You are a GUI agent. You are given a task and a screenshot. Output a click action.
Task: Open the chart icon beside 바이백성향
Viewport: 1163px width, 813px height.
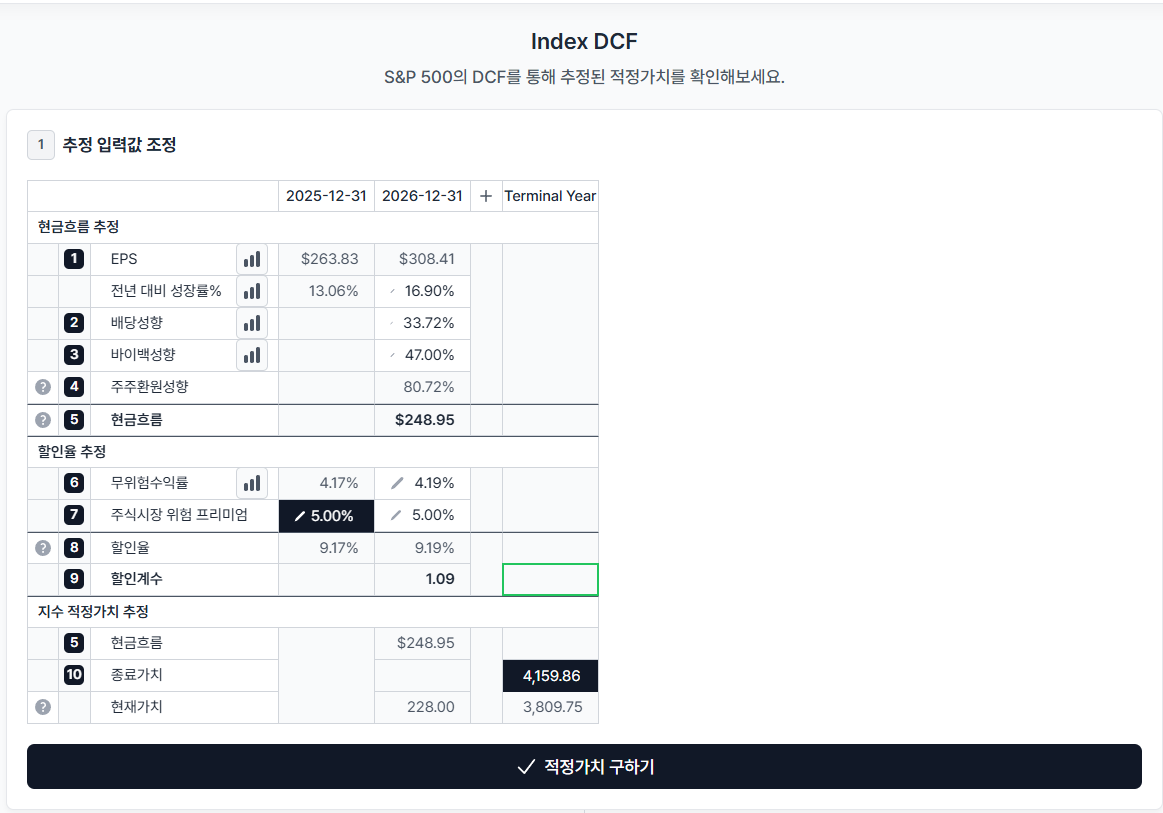(252, 355)
